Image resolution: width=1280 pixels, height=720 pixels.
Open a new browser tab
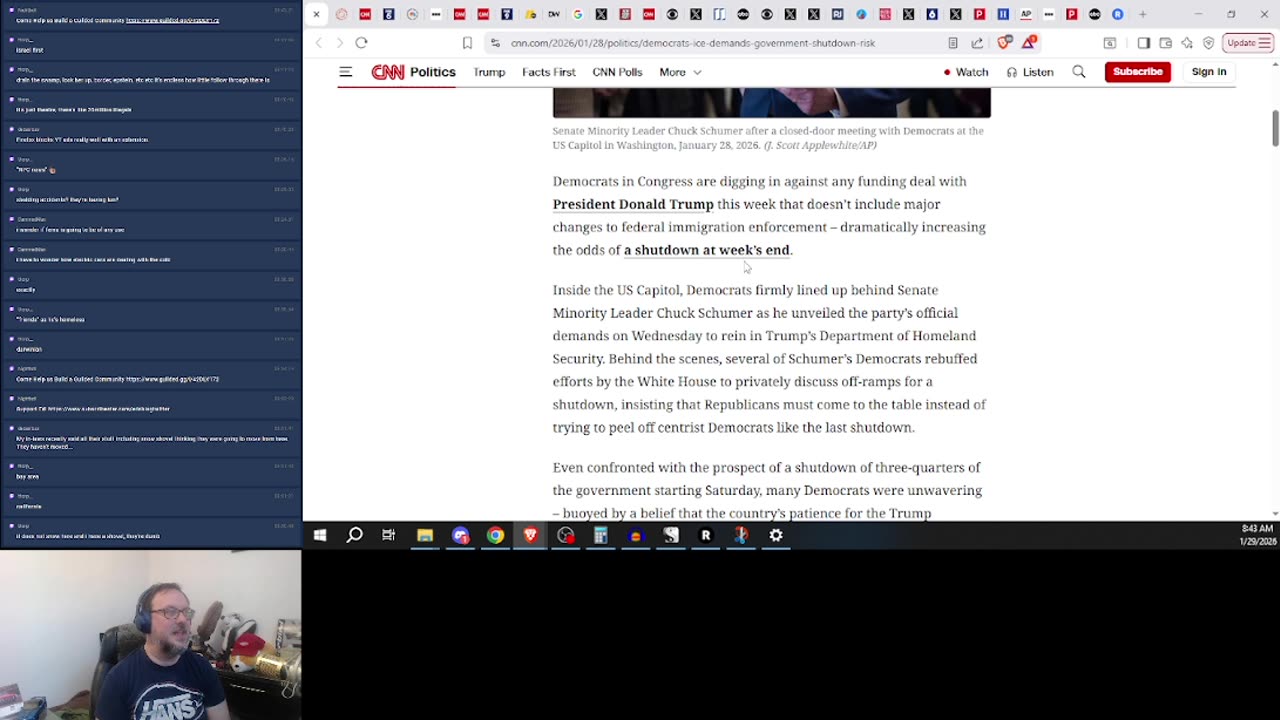click(1142, 14)
